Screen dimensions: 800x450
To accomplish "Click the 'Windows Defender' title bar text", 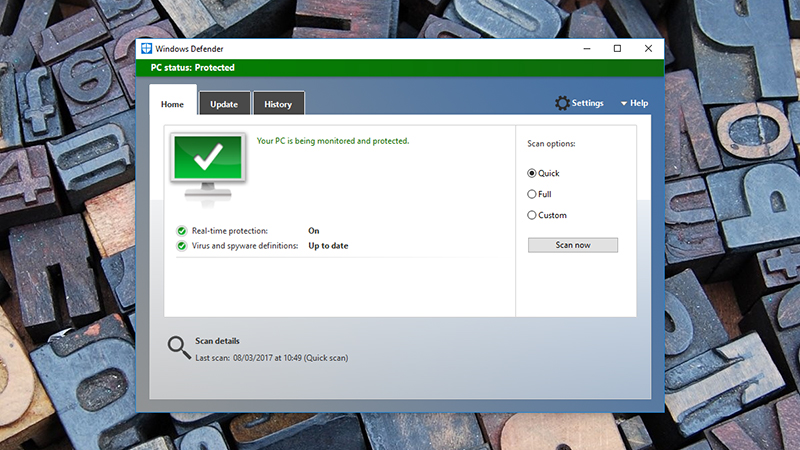I will pos(189,49).
